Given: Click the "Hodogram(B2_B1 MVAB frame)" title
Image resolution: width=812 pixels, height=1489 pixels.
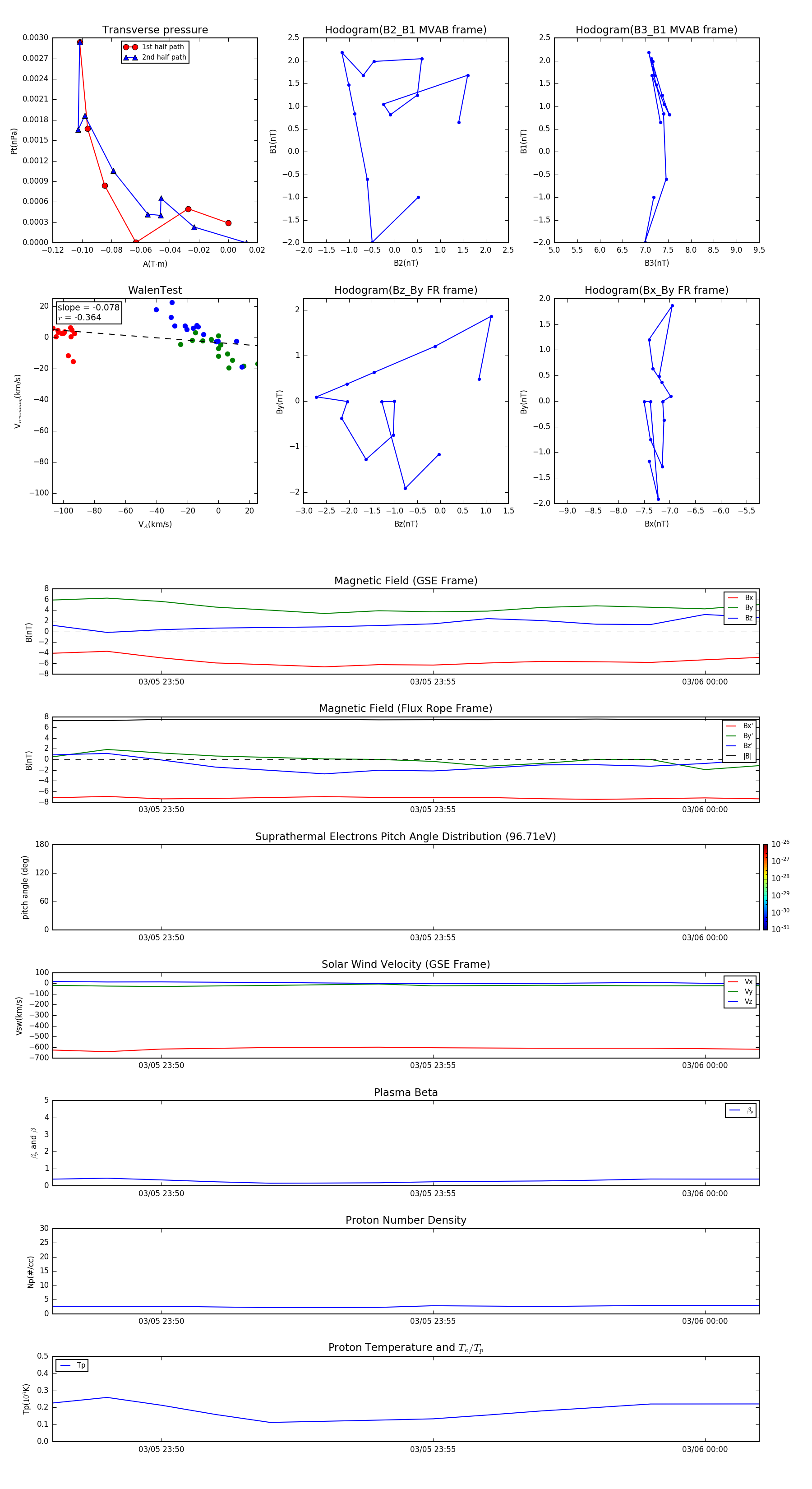Looking at the screenshot, I should coord(406,29).
